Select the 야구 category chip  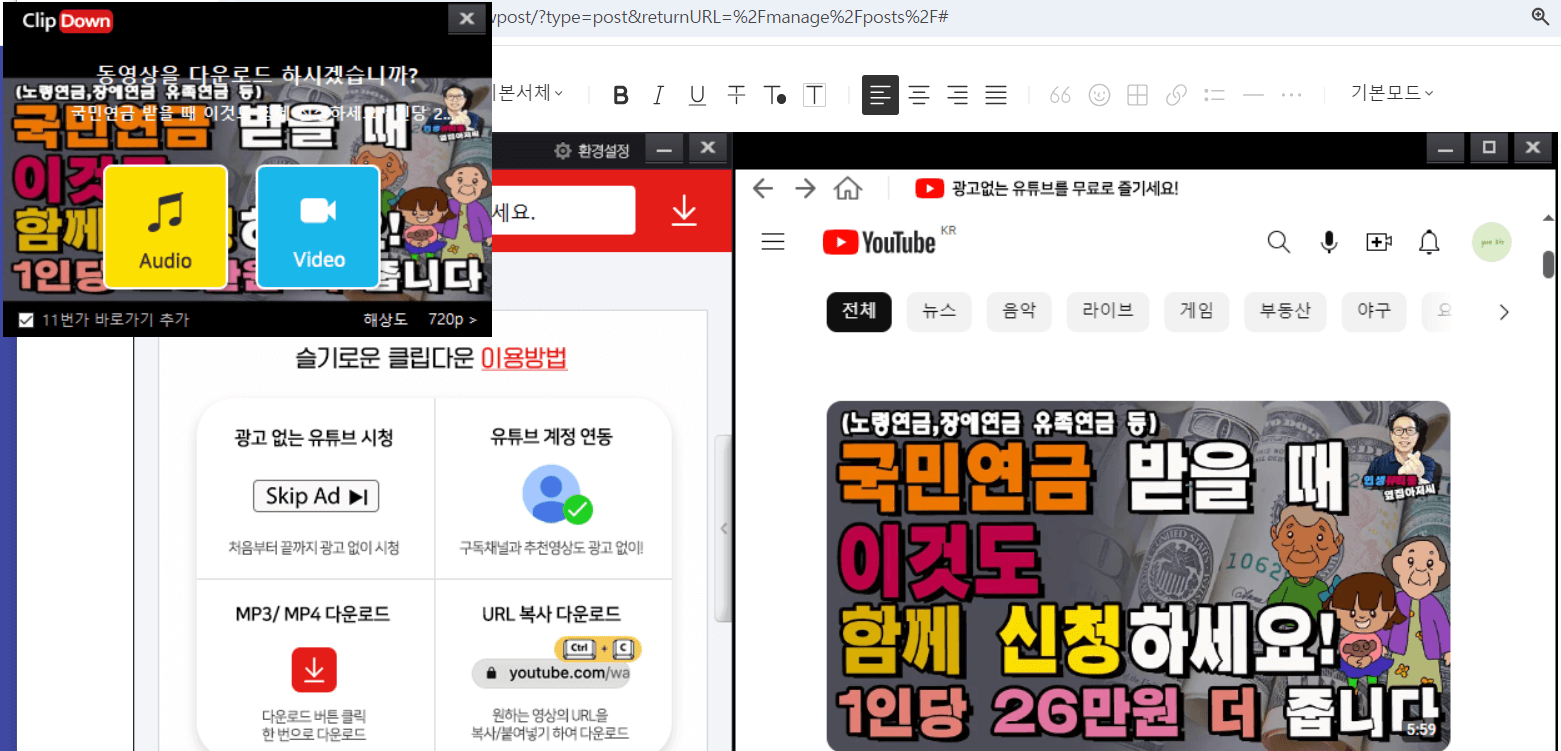tap(1374, 311)
